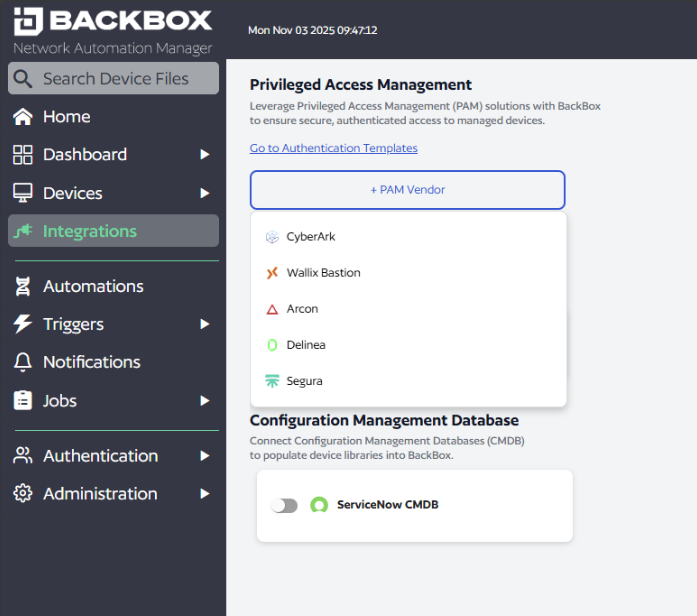Click the Automations icon in sidebar
The image size is (697, 616).
click(x=22, y=287)
